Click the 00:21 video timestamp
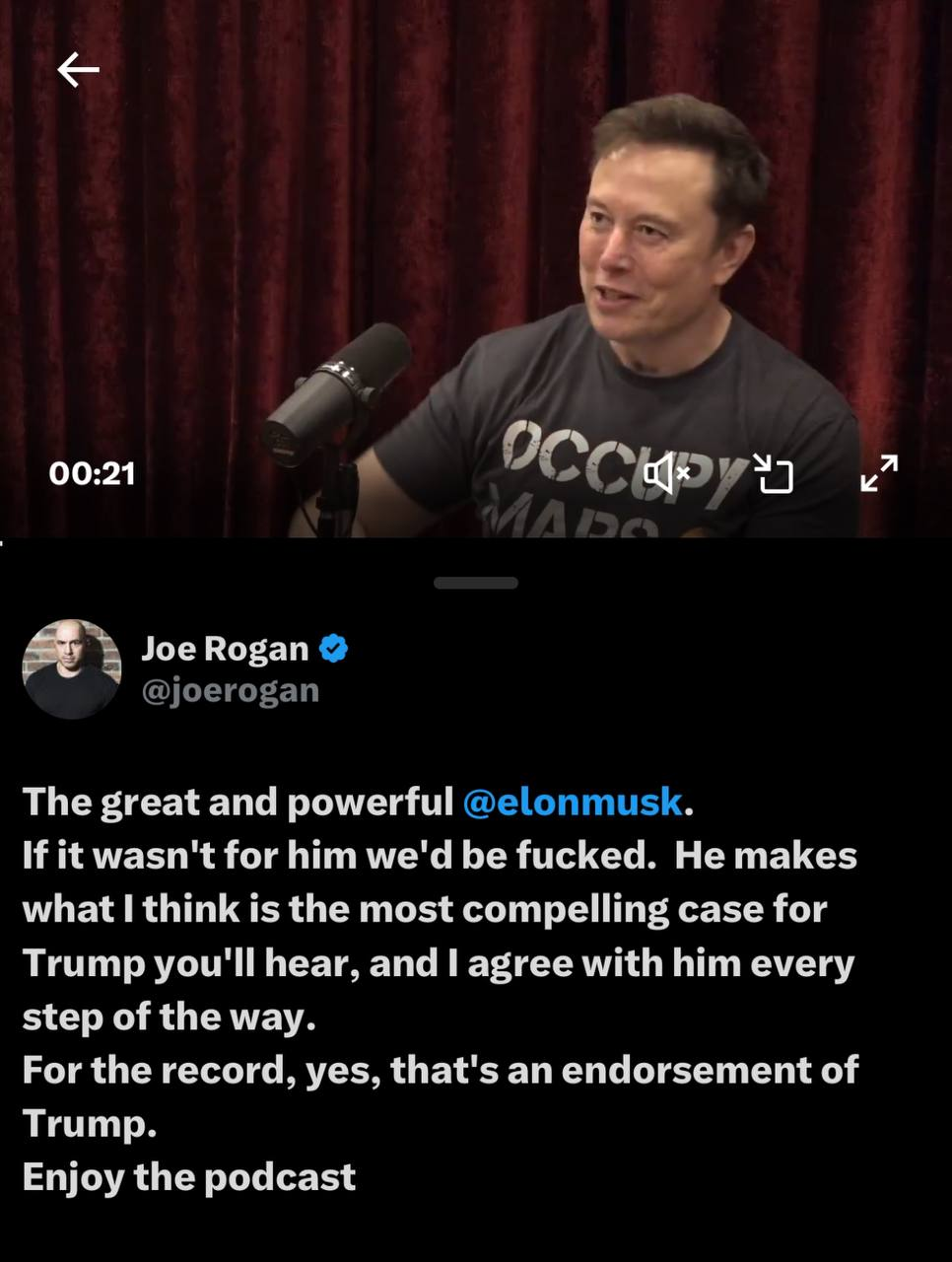This screenshot has width=952, height=1262. [x=92, y=473]
